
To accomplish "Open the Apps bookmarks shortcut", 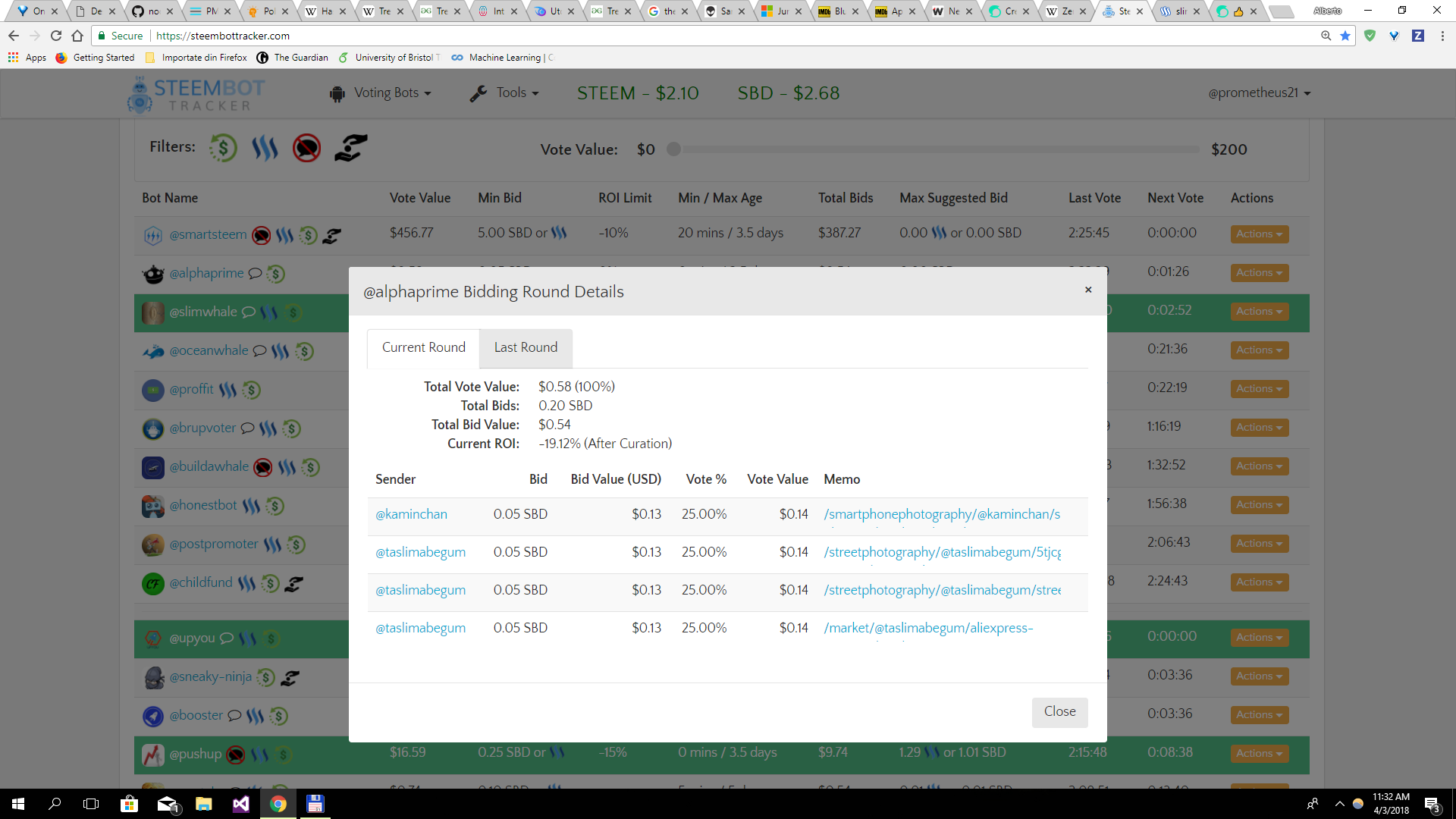I will pyautogui.click(x=27, y=58).
